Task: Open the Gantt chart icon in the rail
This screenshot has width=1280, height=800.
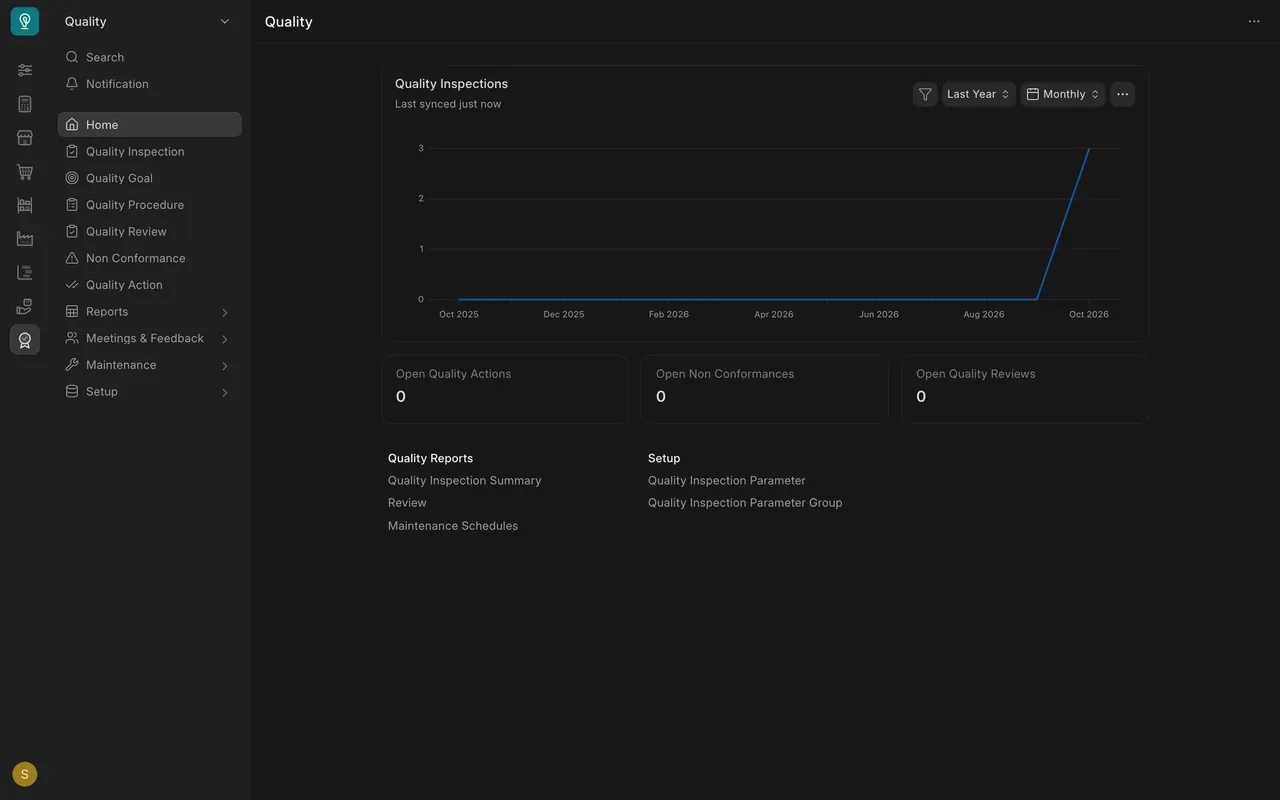Action: (x=25, y=273)
